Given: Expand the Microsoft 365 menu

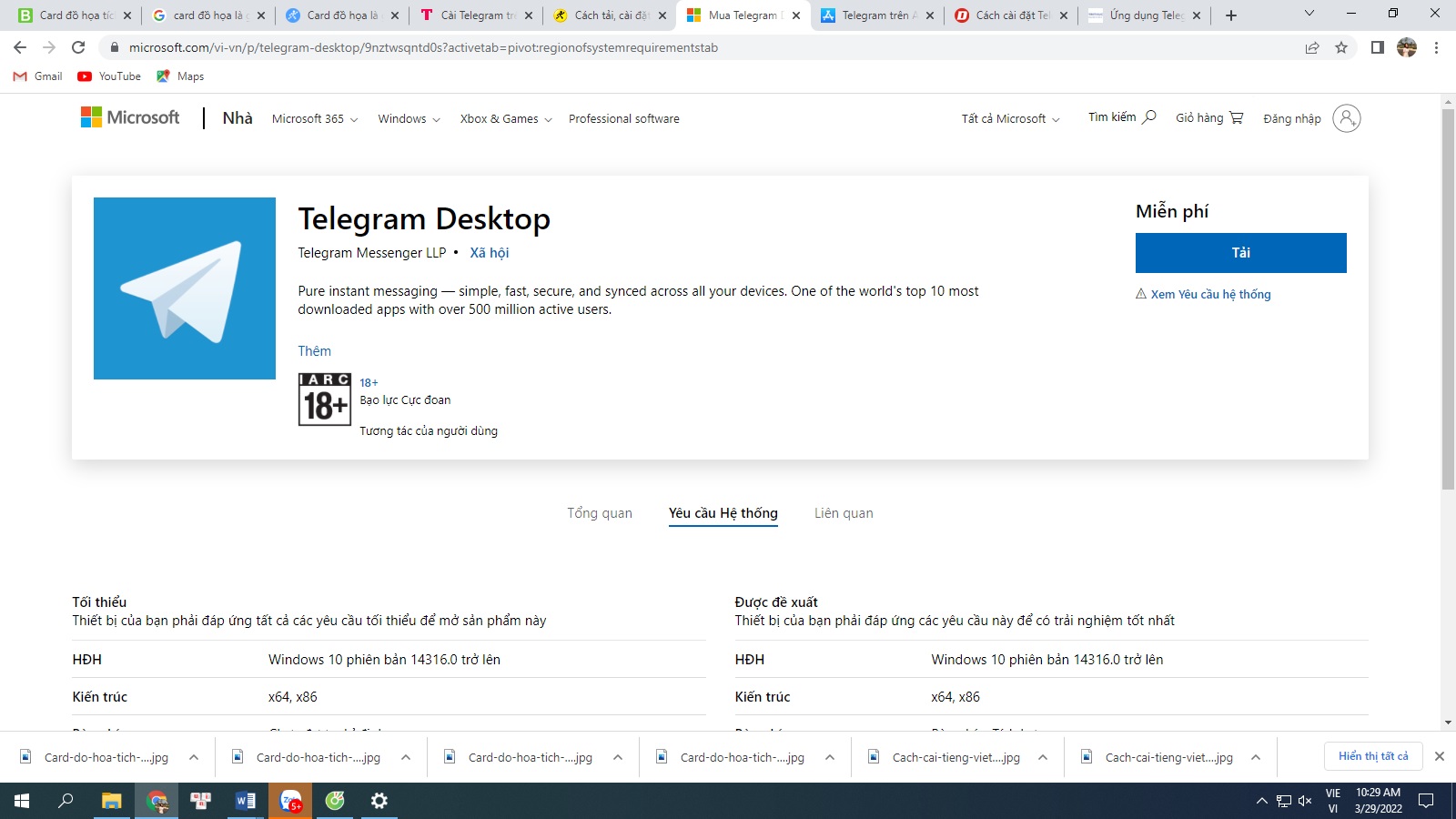Looking at the screenshot, I should coord(315,119).
